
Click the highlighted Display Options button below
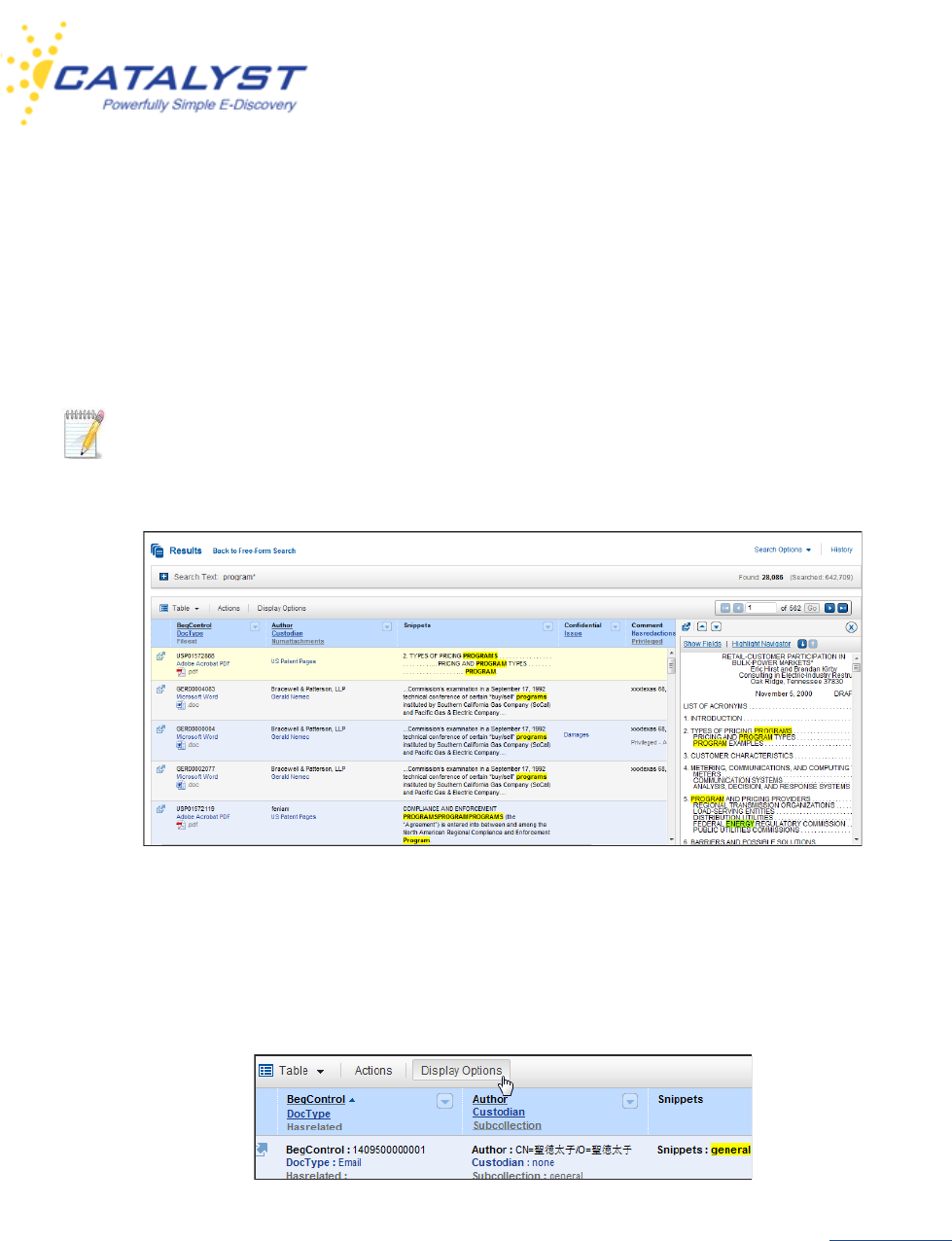[461, 1070]
